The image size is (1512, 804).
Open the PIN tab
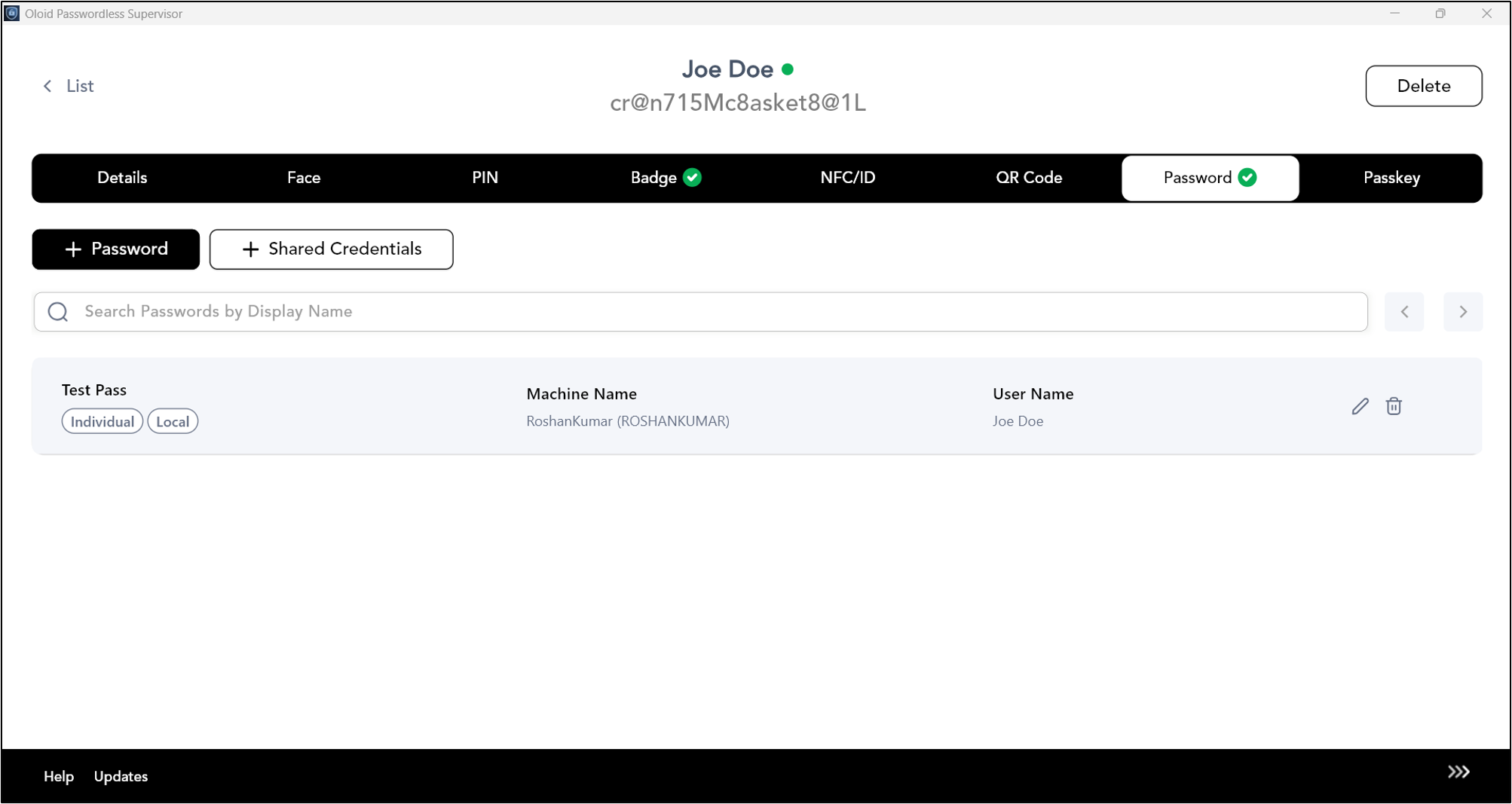point(485,178)
